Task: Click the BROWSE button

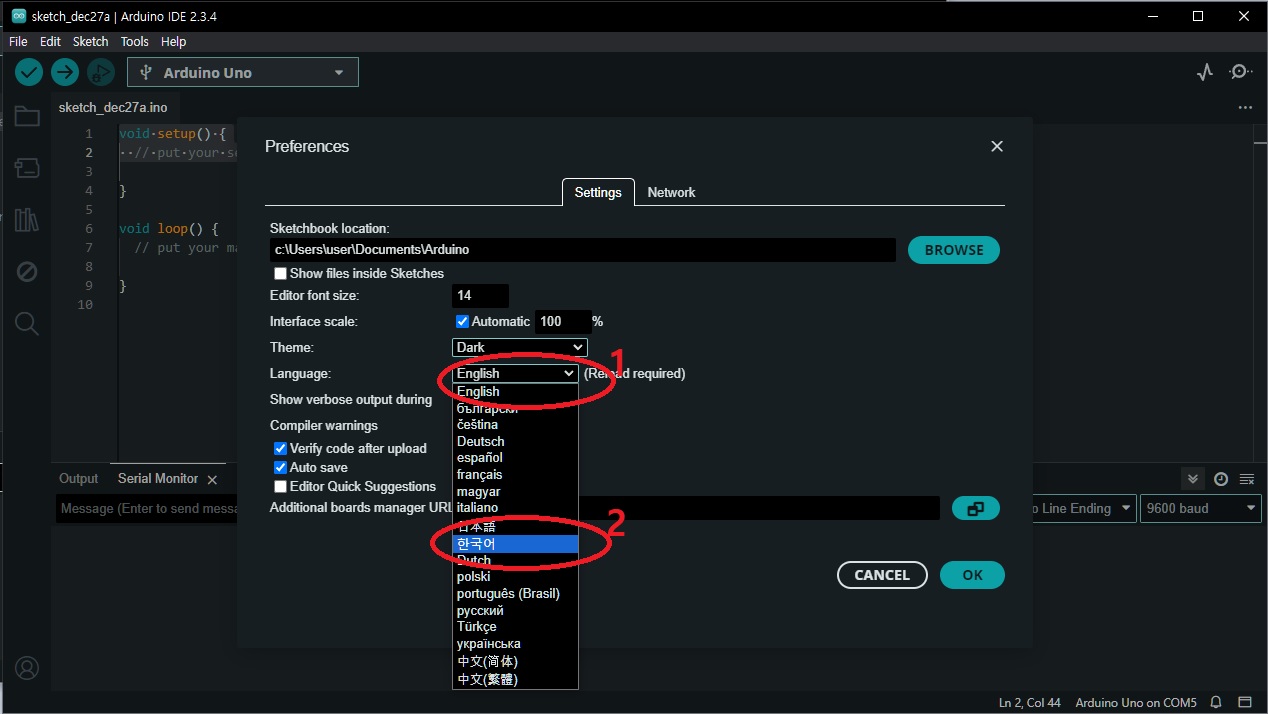Action: click(954, 250)
